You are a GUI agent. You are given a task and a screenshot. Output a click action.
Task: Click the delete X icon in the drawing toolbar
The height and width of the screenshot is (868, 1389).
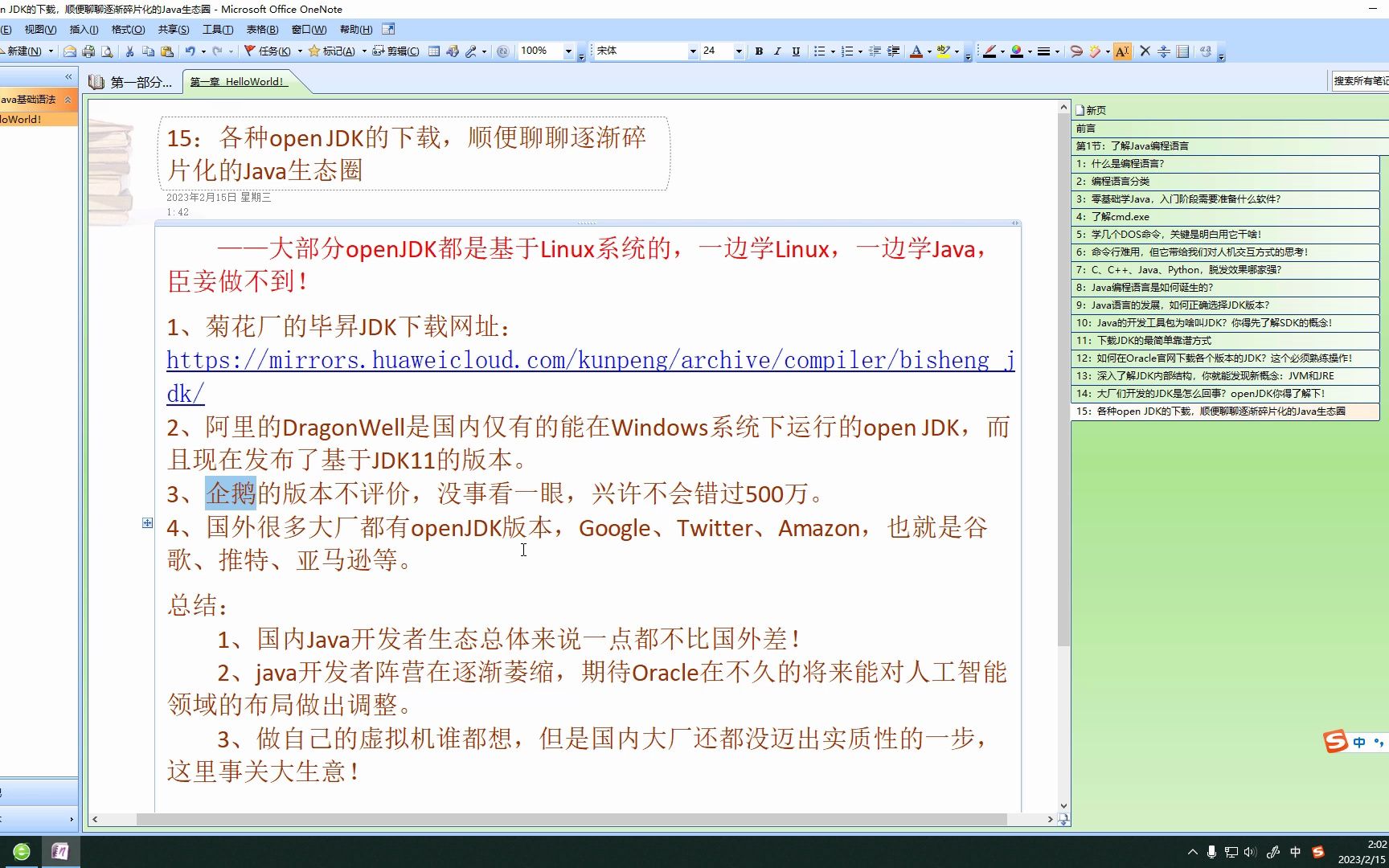pos(1145,51)
